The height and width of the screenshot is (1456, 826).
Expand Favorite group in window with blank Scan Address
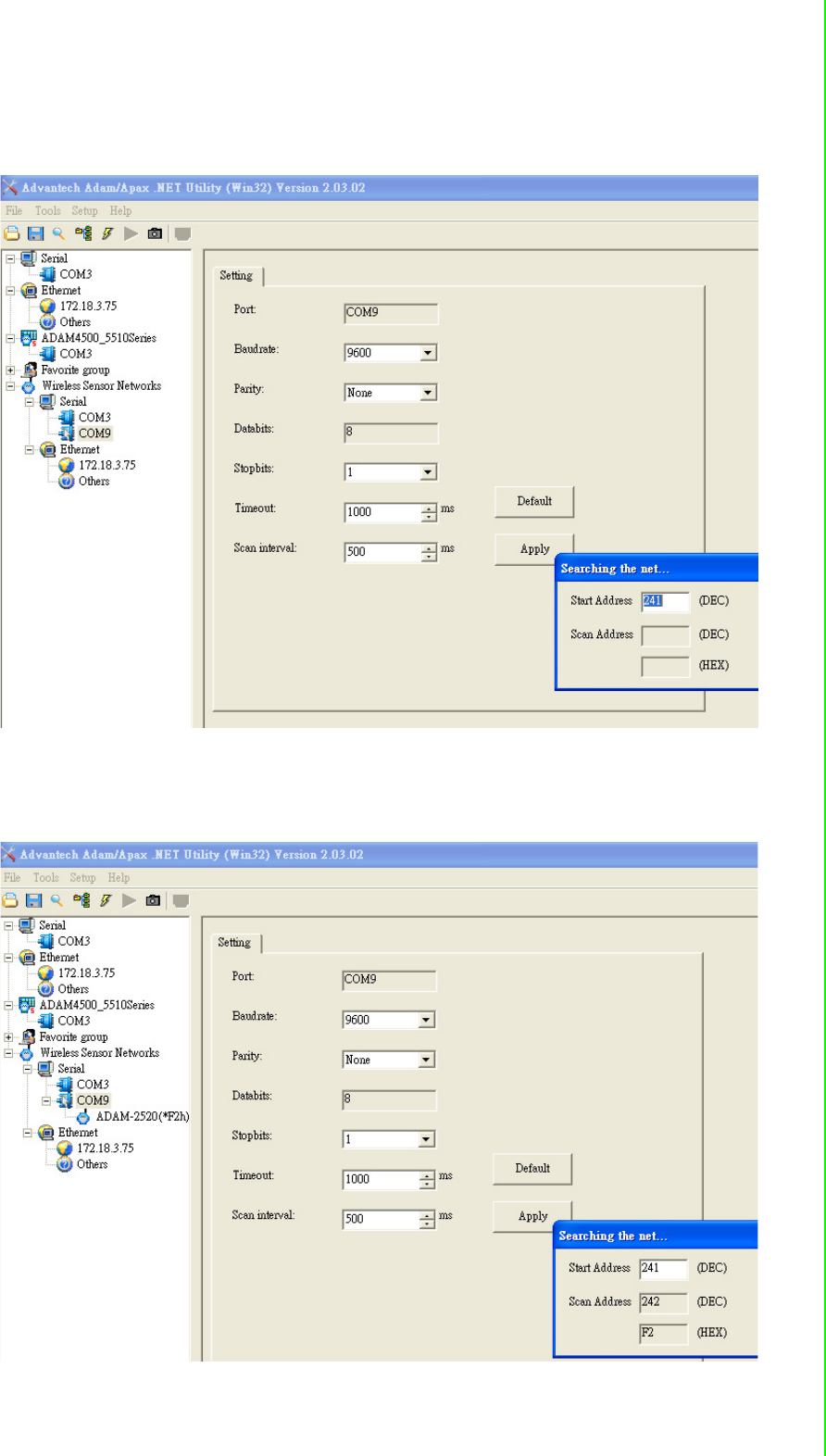[10, 370]
